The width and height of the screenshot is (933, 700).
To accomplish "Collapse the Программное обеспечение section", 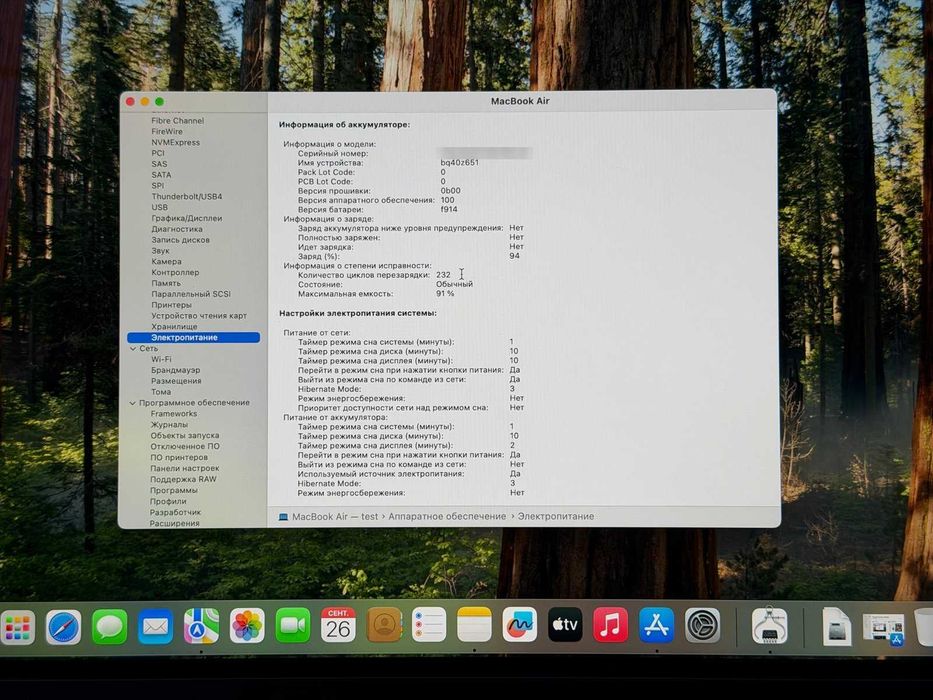I will coord(132,403).
